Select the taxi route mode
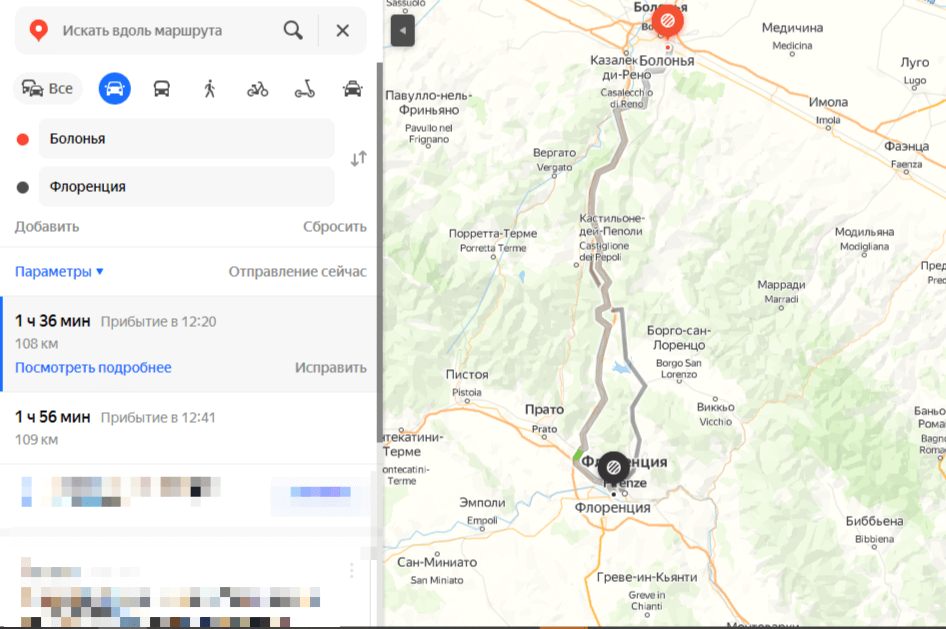 tap(352, 88)
